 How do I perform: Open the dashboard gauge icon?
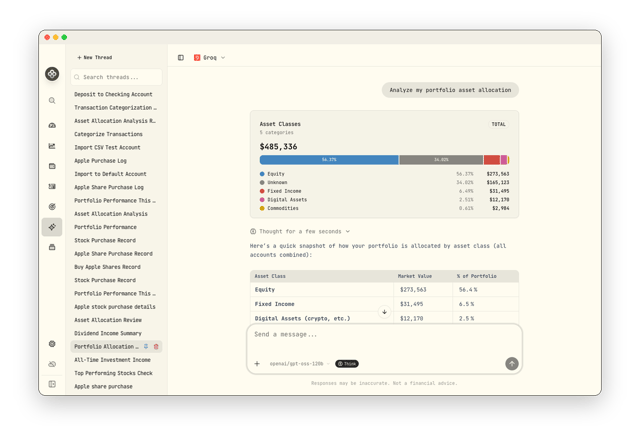(x=52, y=125)
